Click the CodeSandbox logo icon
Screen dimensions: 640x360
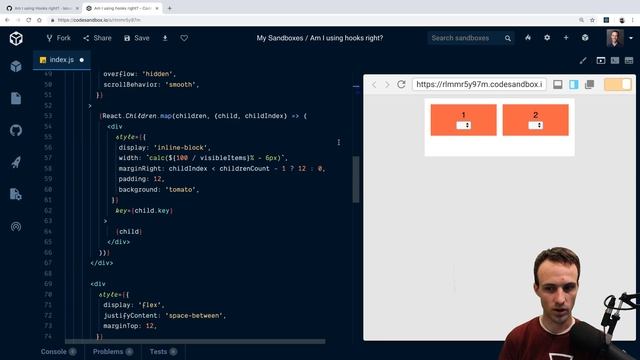(16, 38)
